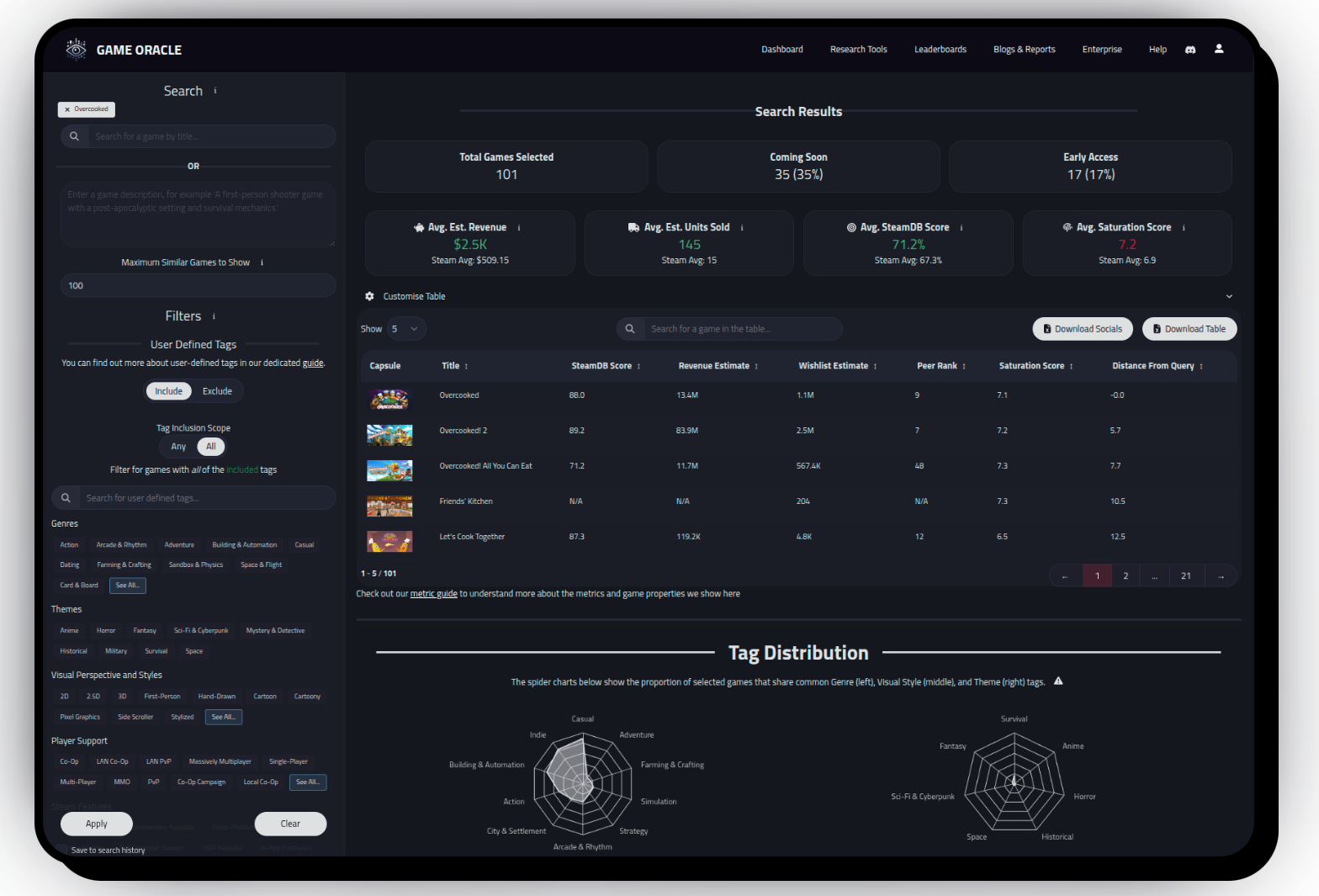Click the Avg. Saturation Score info icon
Image resolution: width=1319 pixels, height=896 pixels.
tap(1184, 228)
